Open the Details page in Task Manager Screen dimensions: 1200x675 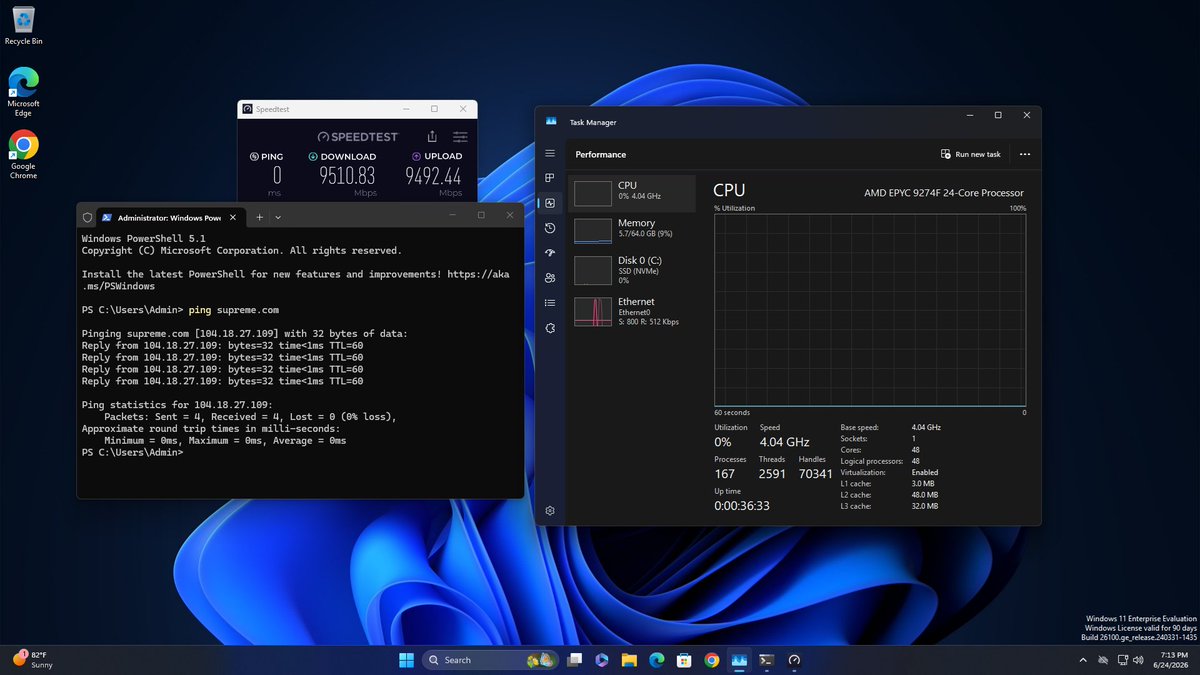click(550, 303)
